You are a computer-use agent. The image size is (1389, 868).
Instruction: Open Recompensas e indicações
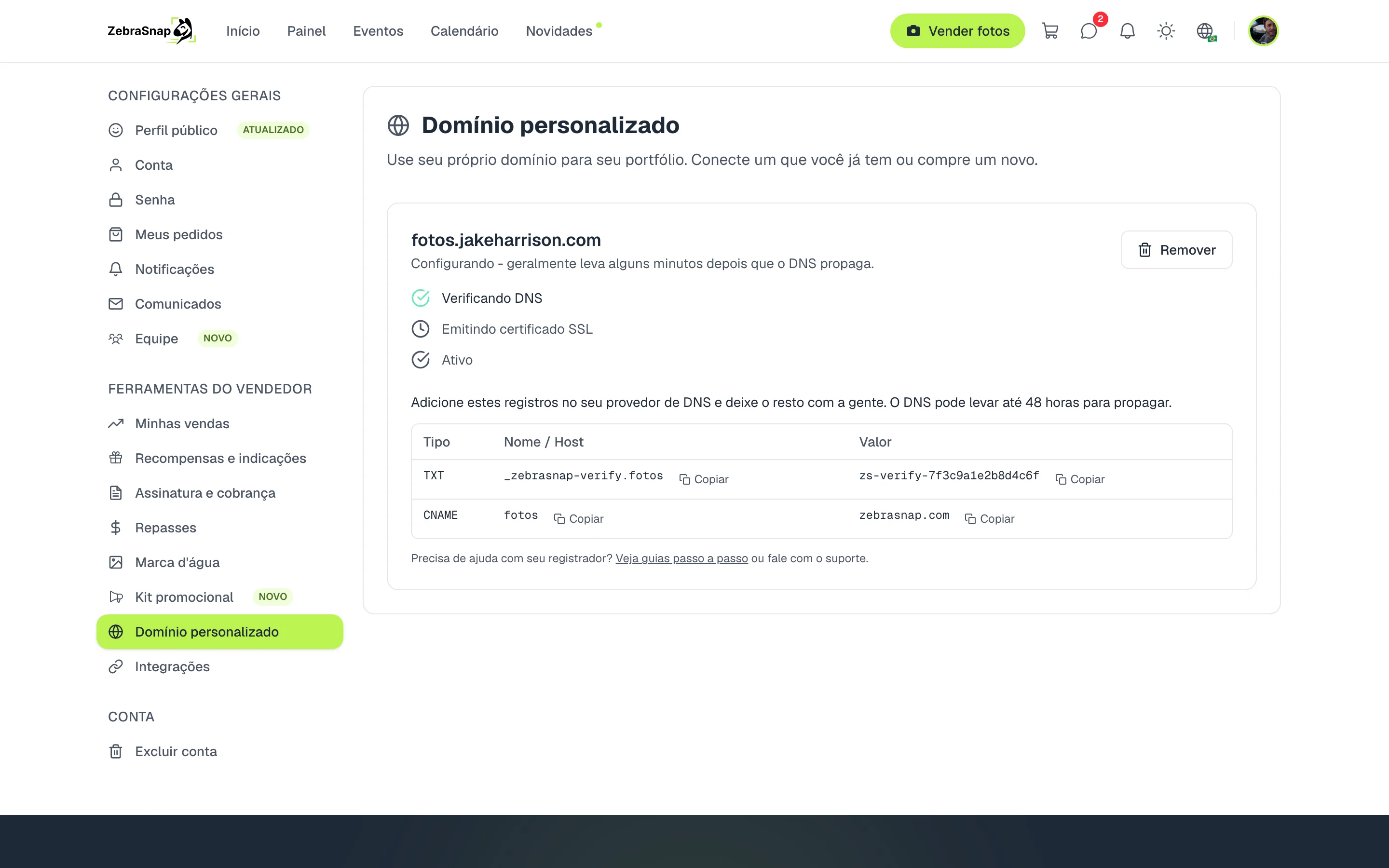[x=220, y=458]
